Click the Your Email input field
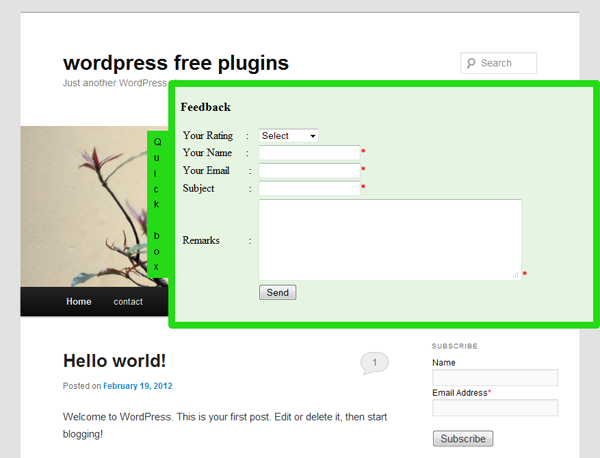This screenshot has height=458, width=600. tap(309, 171)
